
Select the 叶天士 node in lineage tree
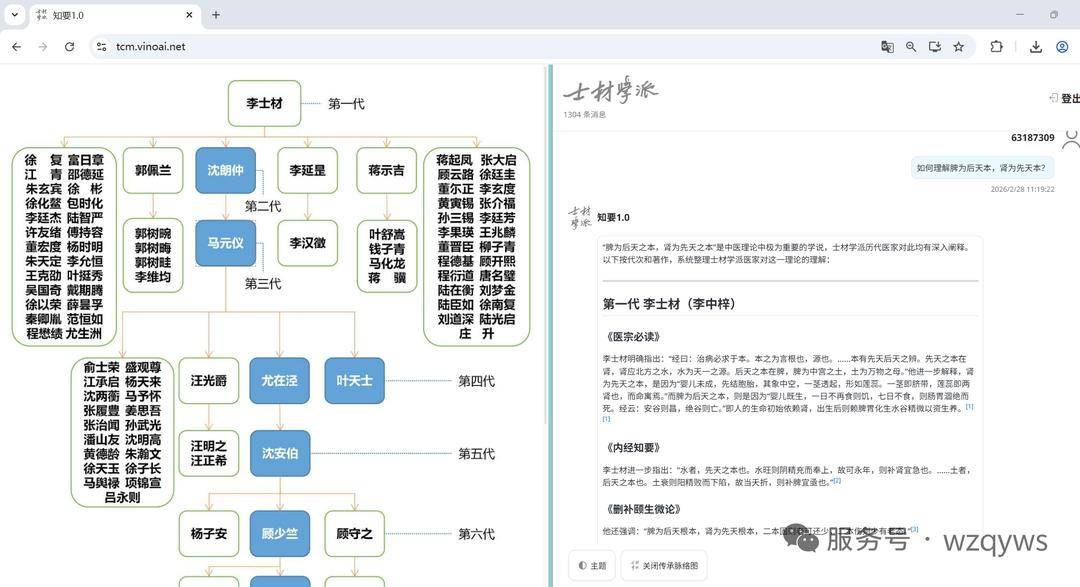[354, 381]
